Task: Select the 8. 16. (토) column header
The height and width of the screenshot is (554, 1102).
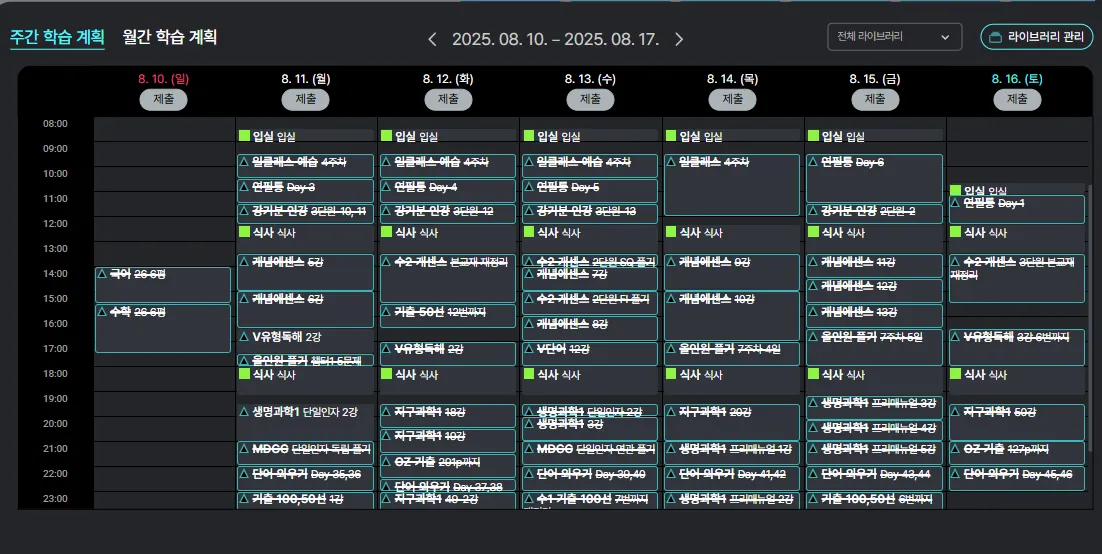Action: 1016,79
